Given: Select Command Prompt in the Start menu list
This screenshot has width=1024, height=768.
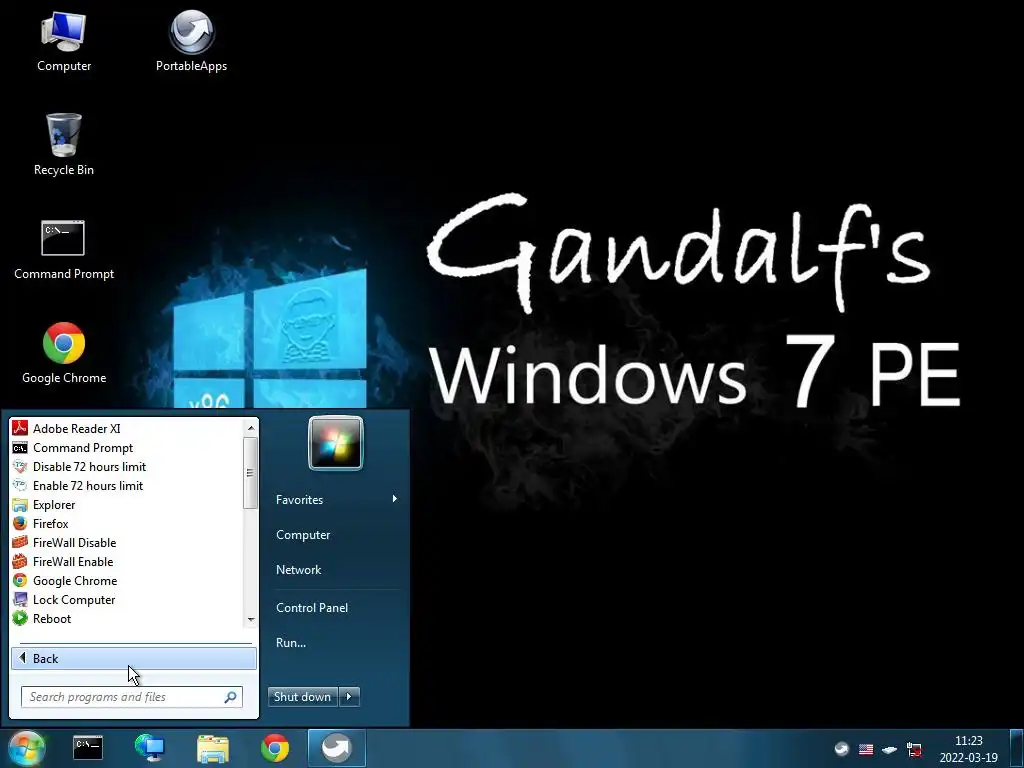Looking at the screenshot, I should tap(128, 447).
